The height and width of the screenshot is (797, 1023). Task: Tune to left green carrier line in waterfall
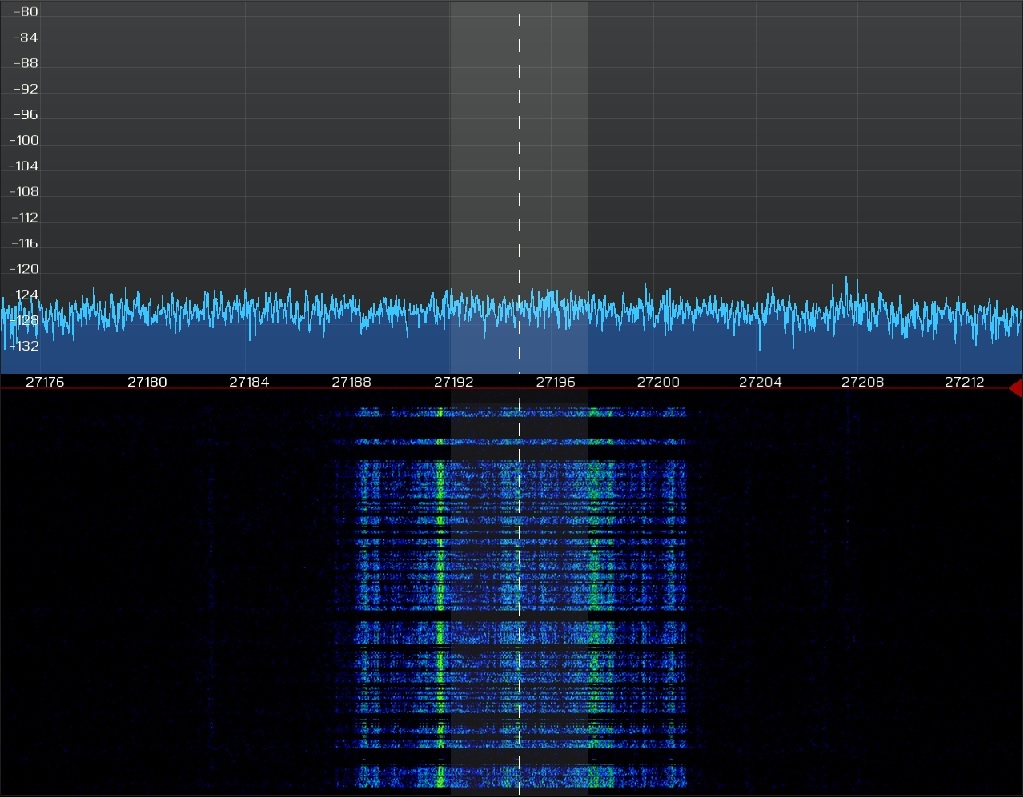point(440,600)
